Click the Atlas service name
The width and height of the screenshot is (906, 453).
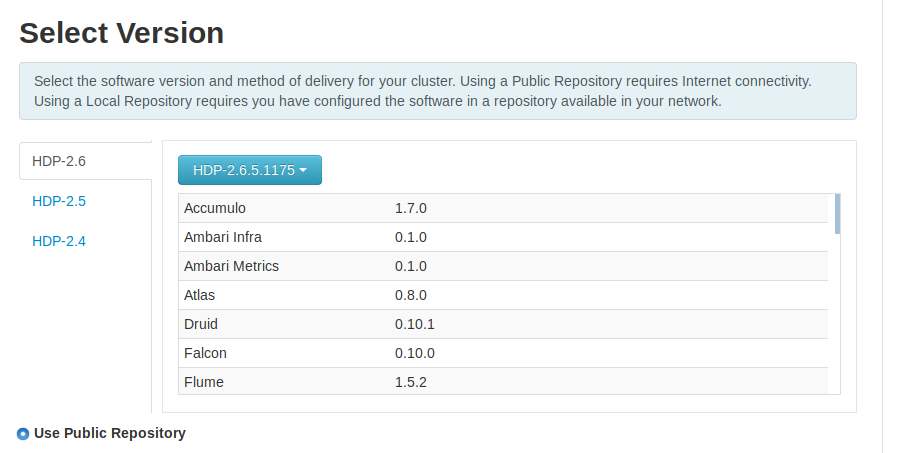click(x=199, y=295)
